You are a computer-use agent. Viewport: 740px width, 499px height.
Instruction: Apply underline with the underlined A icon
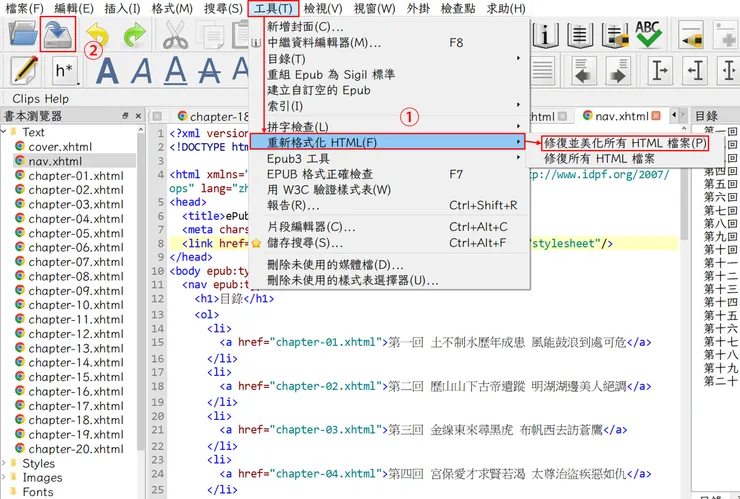[175, 71]
